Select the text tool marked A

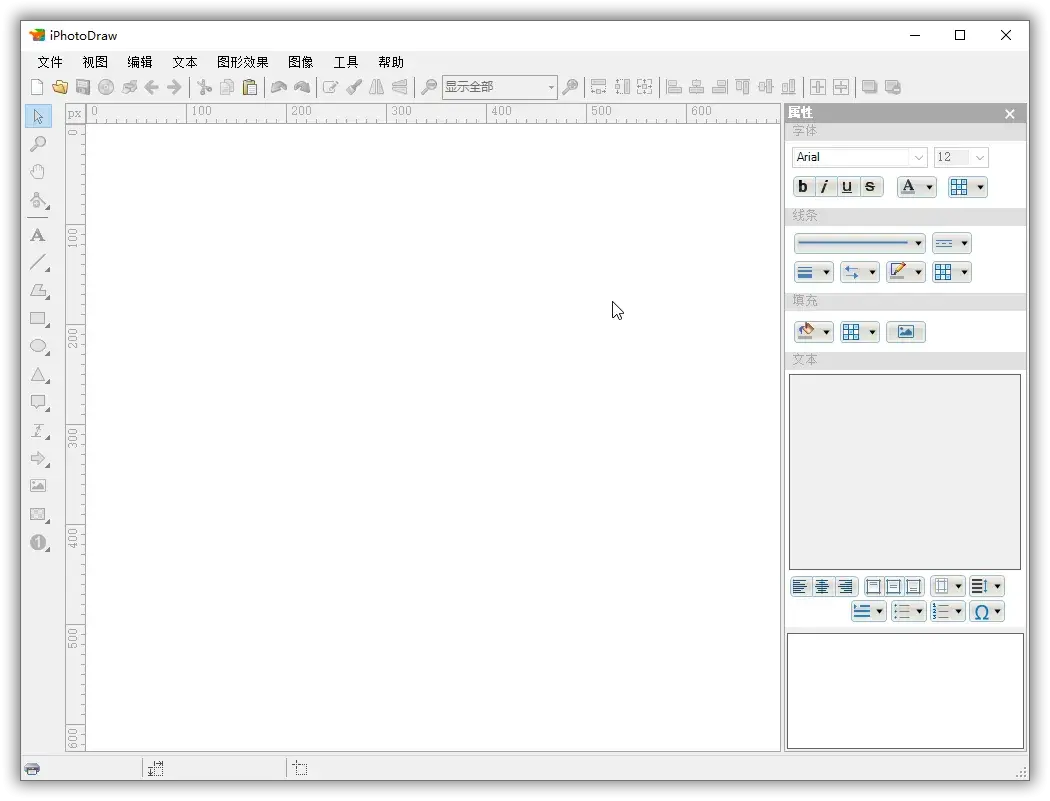pos(38,235)
